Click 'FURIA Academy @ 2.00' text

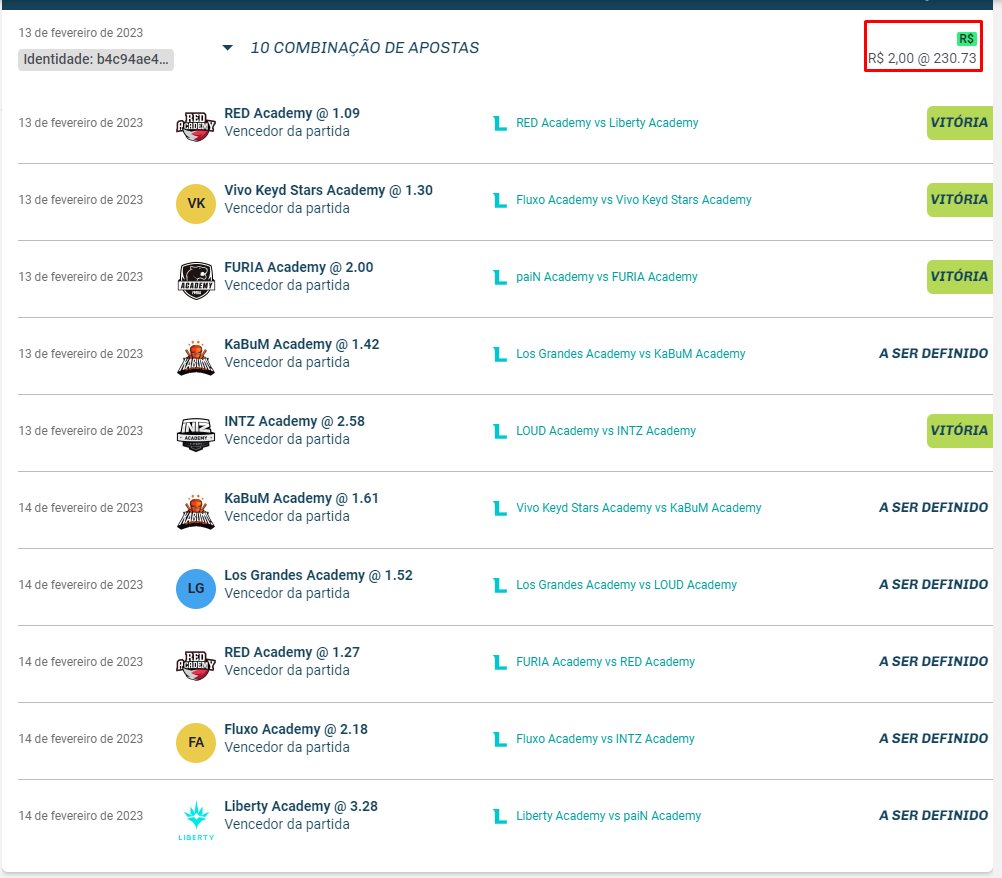298,267
